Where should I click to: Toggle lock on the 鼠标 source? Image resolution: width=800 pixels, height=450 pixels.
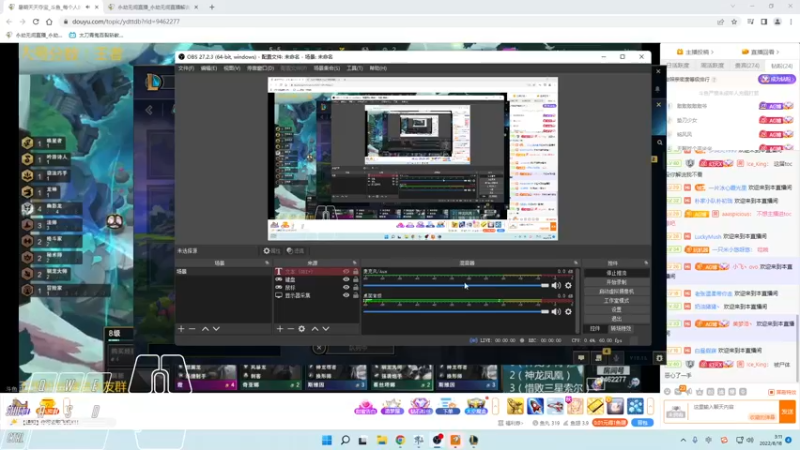(356, 287)
